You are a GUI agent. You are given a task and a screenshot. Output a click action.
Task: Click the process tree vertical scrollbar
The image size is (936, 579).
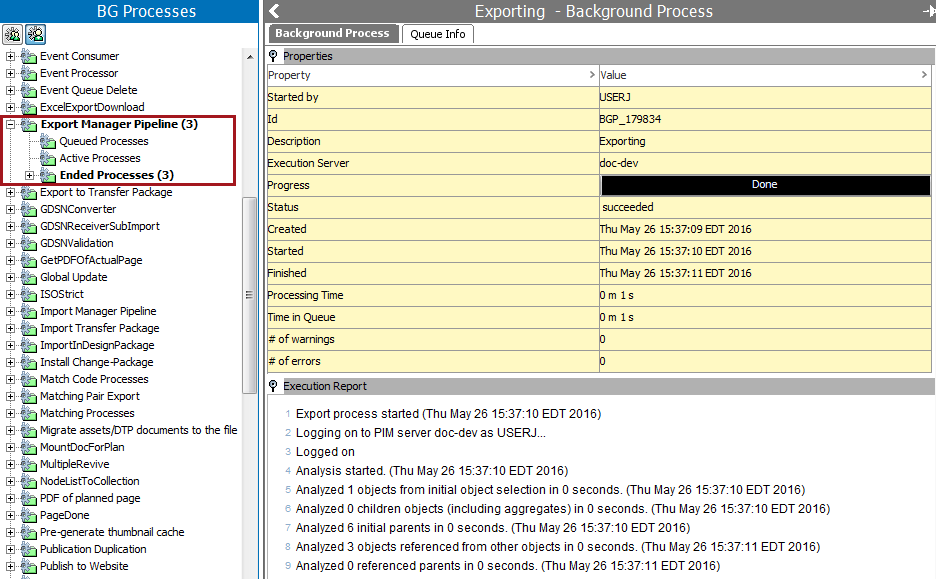250,294
